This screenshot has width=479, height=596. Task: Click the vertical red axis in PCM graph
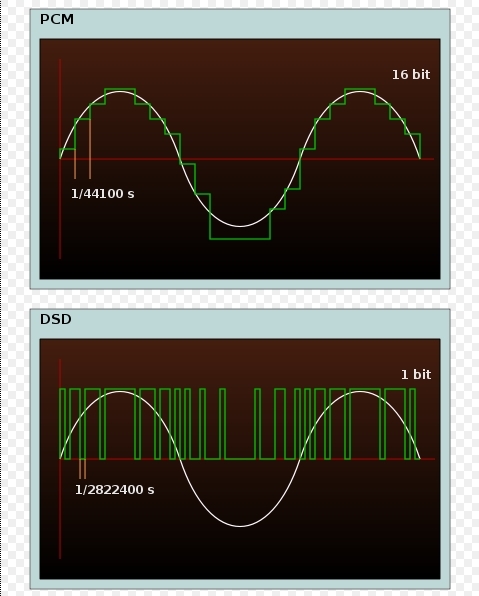tap(60, 159)
